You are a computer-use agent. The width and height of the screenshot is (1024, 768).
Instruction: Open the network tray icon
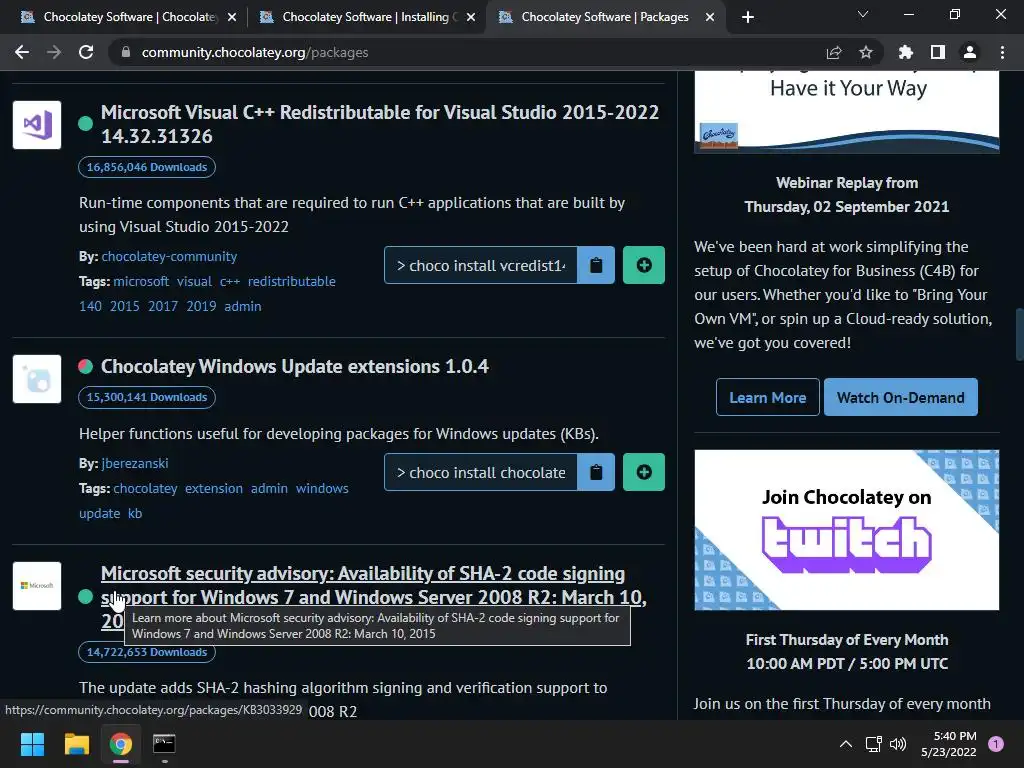pyautogui.click(x=873, y=744)
